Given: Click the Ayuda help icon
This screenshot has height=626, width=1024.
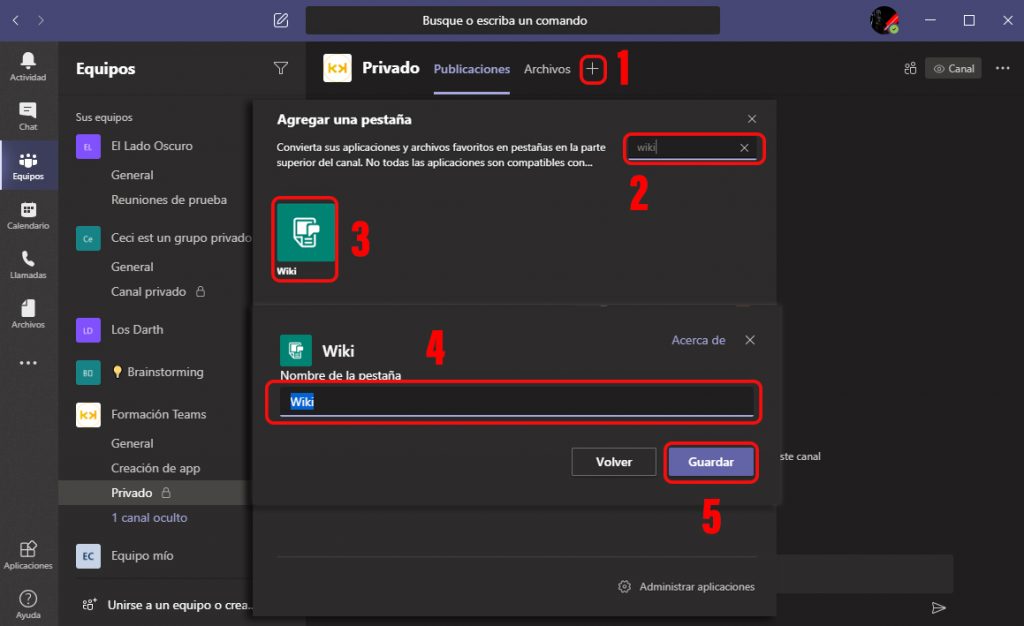Looking at the screenshot, I should (28, 604).
